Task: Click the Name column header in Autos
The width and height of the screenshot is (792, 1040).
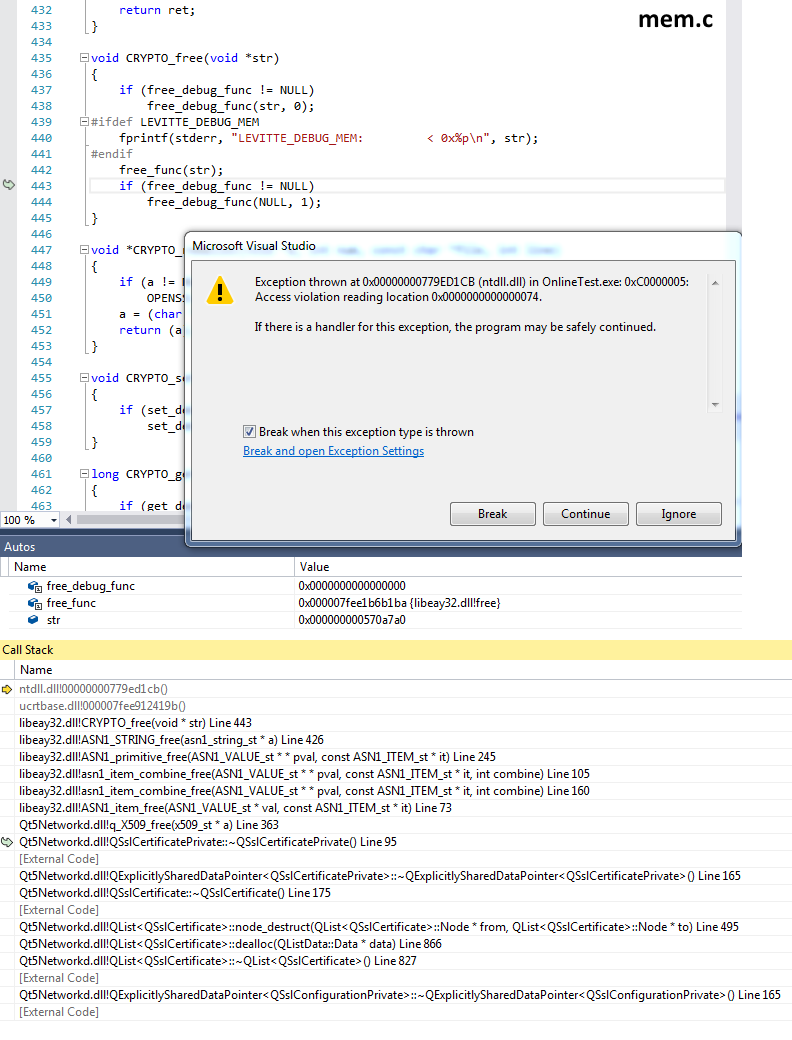Action: click(31, 567)
